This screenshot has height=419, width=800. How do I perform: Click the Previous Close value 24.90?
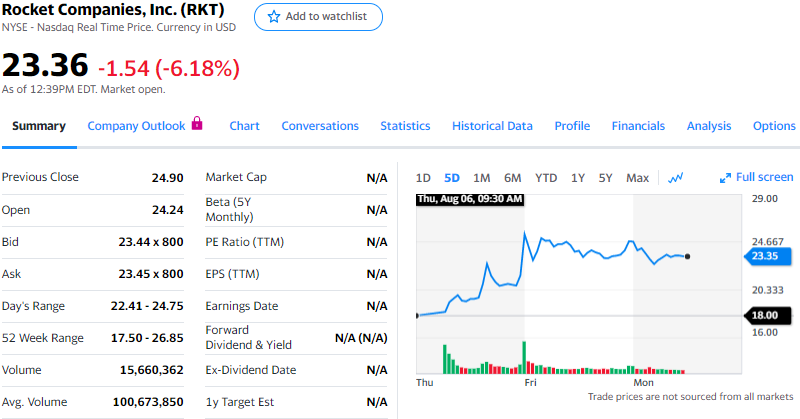[x=167, y=178]
